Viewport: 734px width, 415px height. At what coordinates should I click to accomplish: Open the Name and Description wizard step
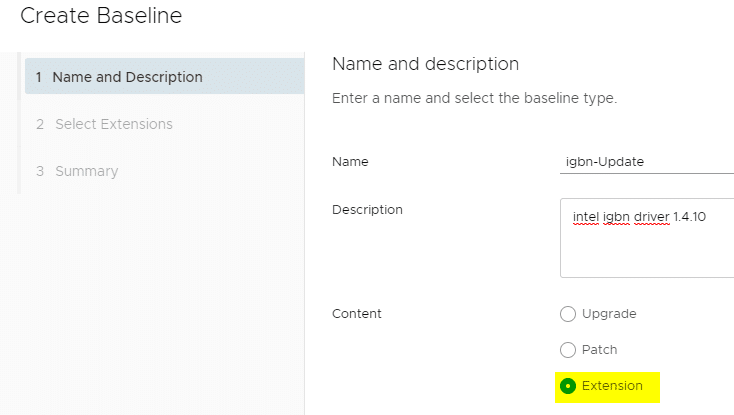click(165, 76)
